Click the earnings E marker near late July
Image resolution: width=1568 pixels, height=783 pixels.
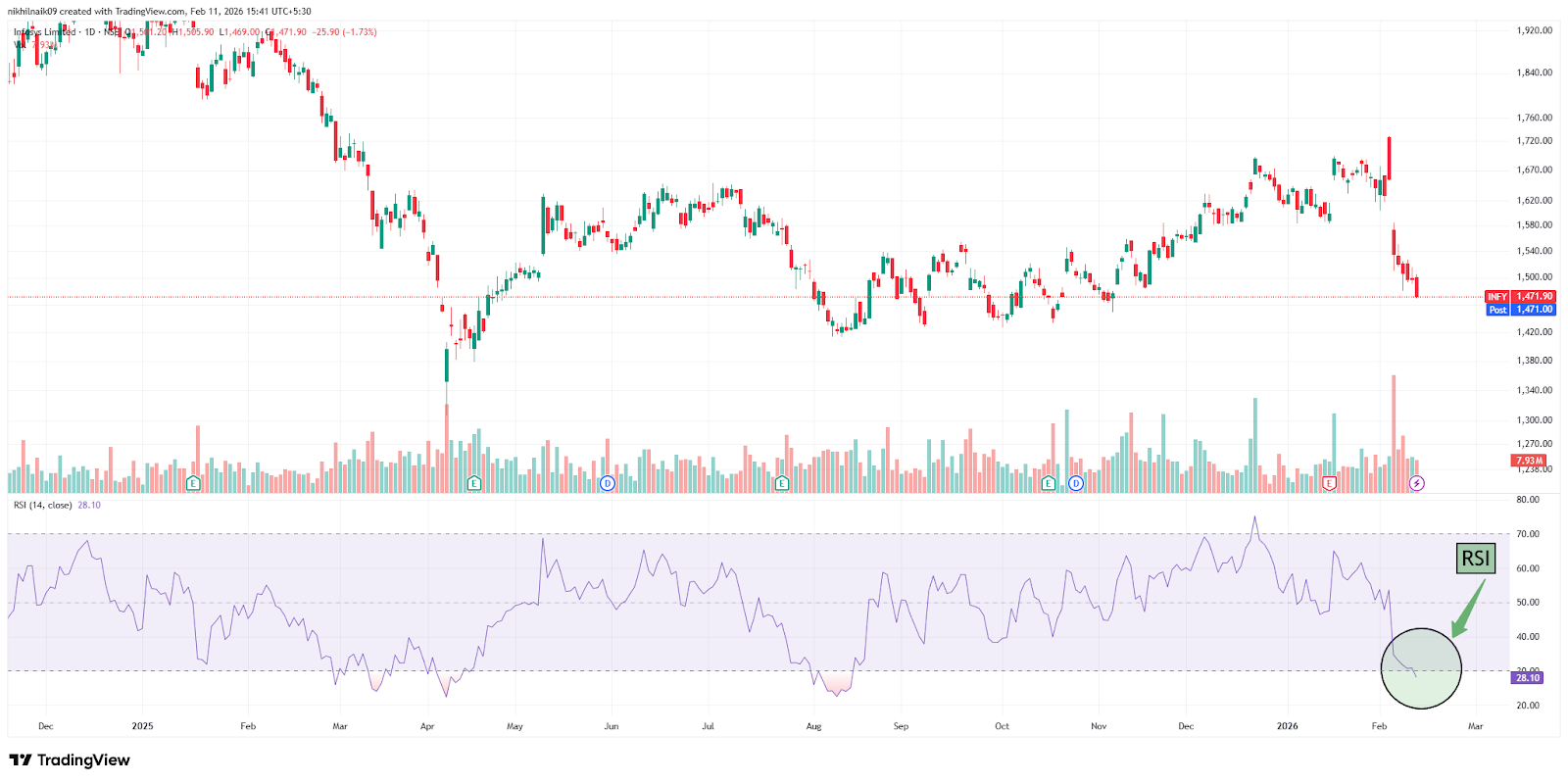coord(782,483)
